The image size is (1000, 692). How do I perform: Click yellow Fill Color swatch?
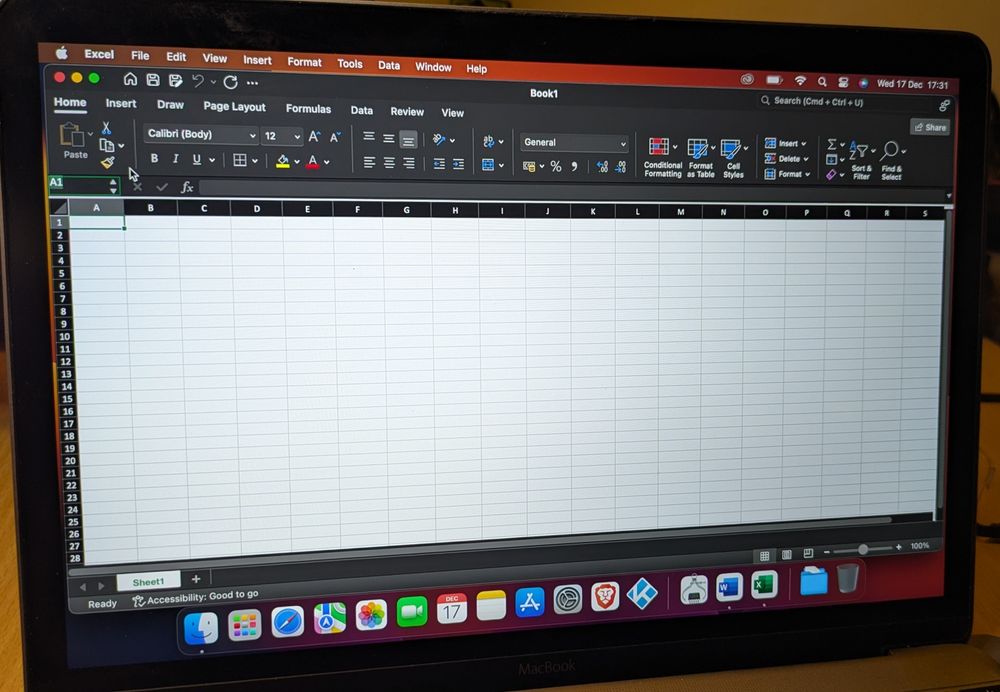[x=283, y=161]
